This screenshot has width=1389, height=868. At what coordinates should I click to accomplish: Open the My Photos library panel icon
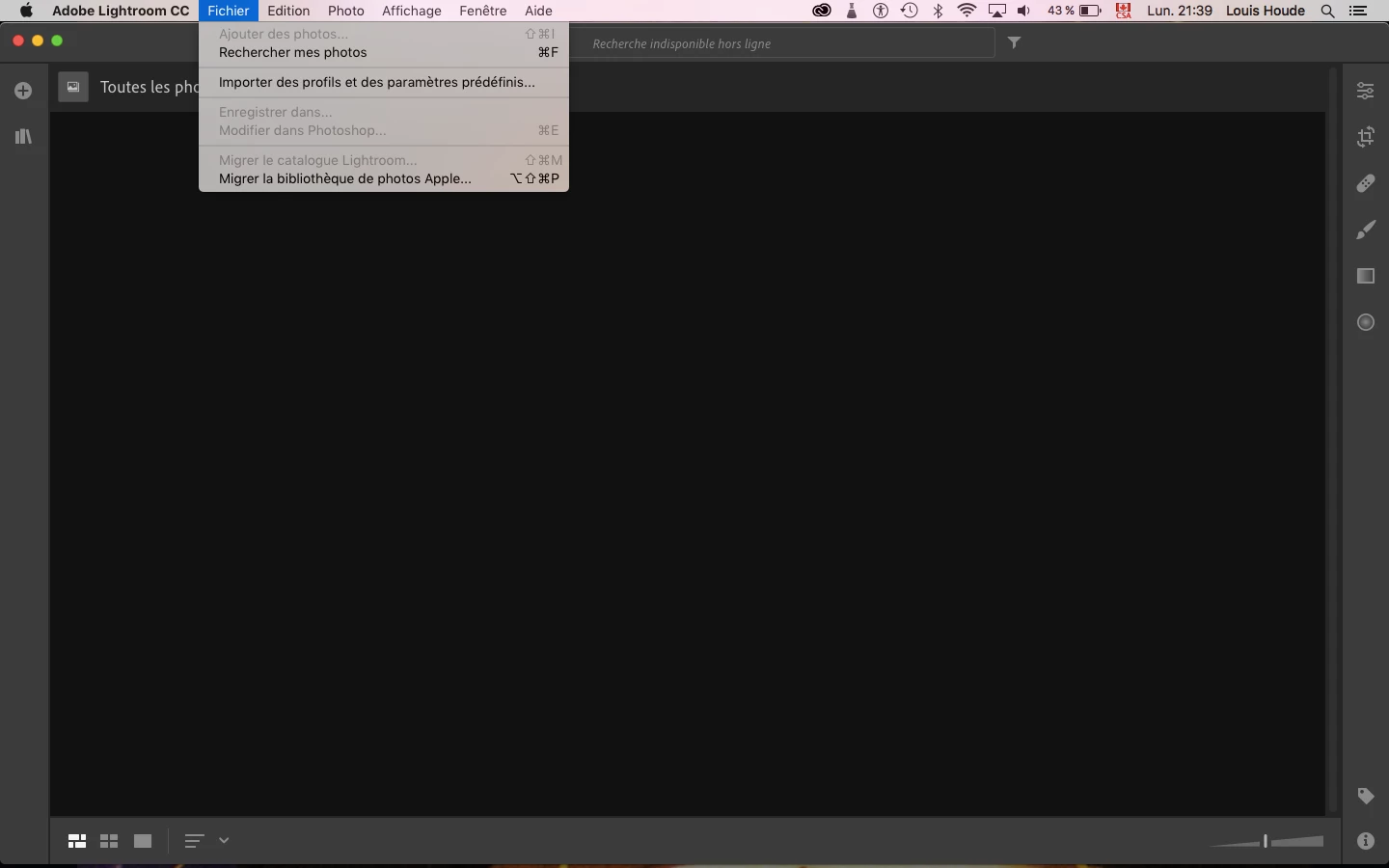click(x=23, y=137)
